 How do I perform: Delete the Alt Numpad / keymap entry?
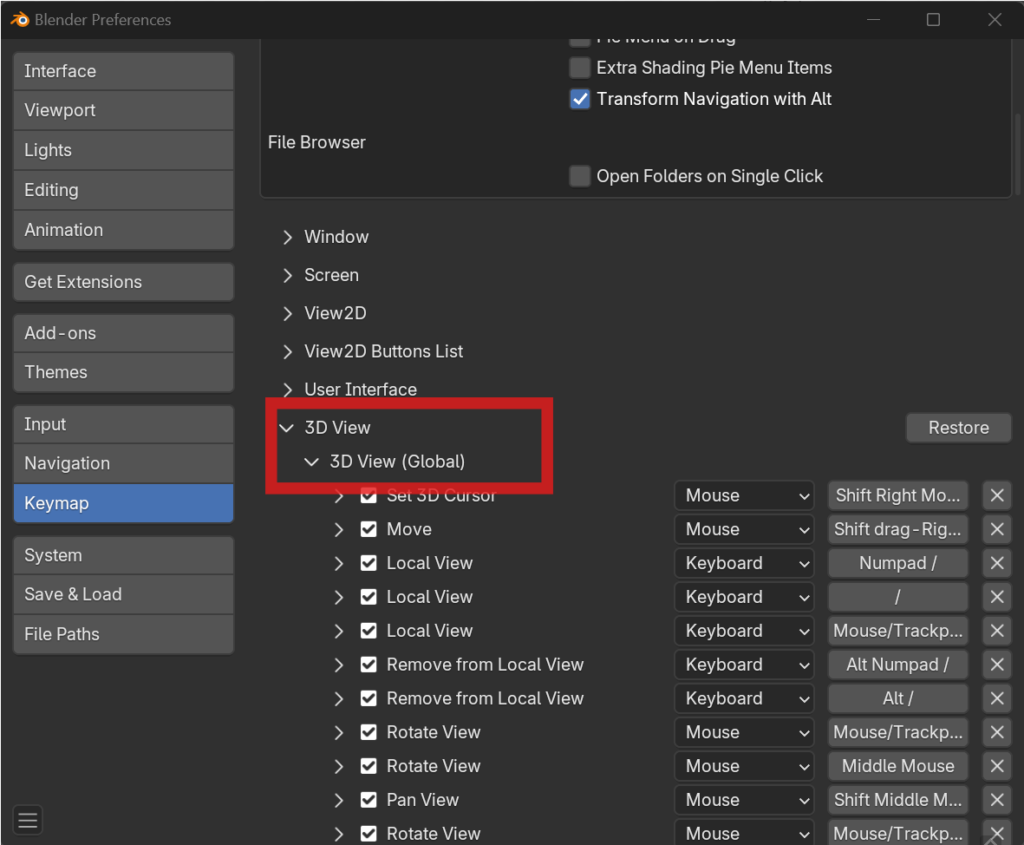click(x=997, y=665)
